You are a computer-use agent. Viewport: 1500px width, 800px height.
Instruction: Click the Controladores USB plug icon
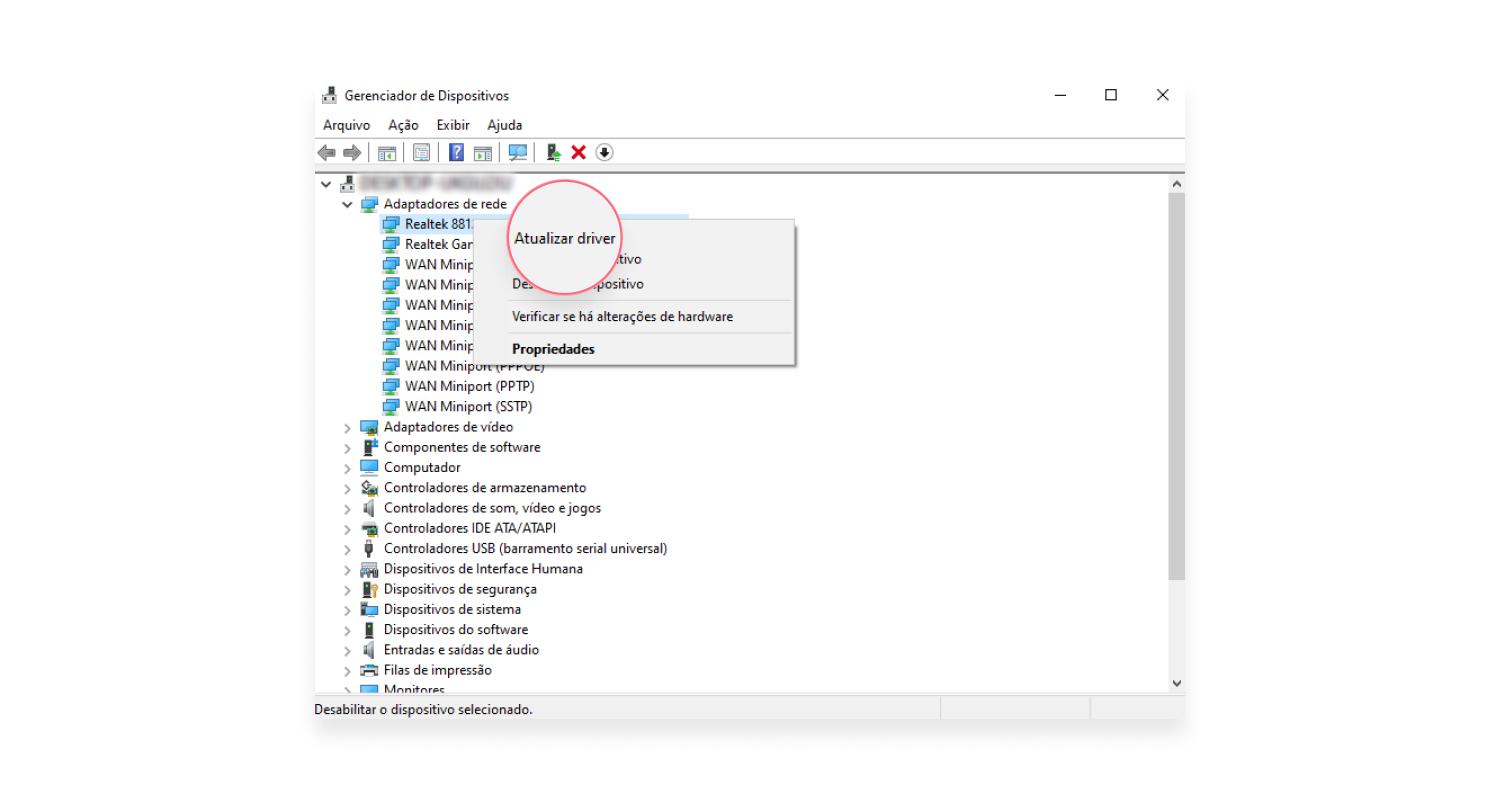(x=370, y=548)
